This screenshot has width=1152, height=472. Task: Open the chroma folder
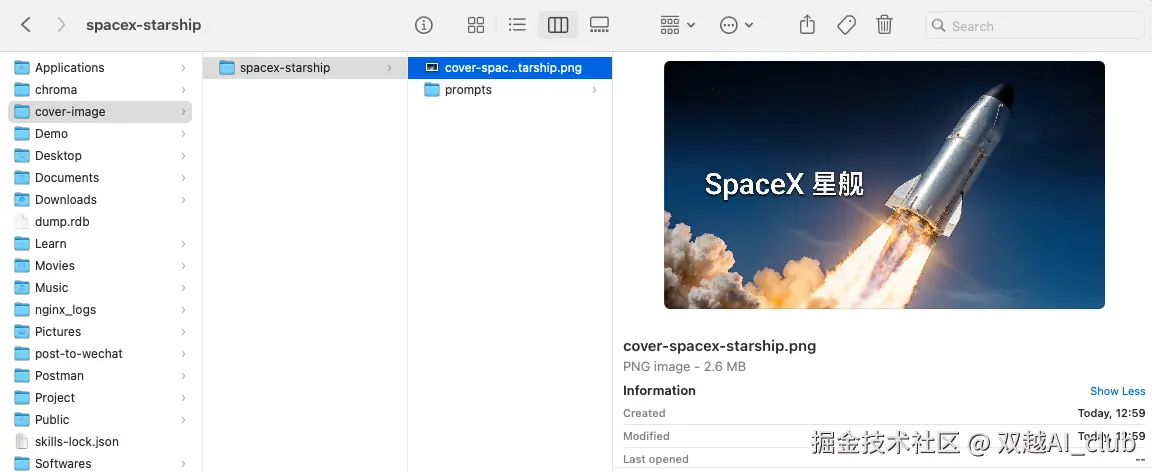(100, 90)
